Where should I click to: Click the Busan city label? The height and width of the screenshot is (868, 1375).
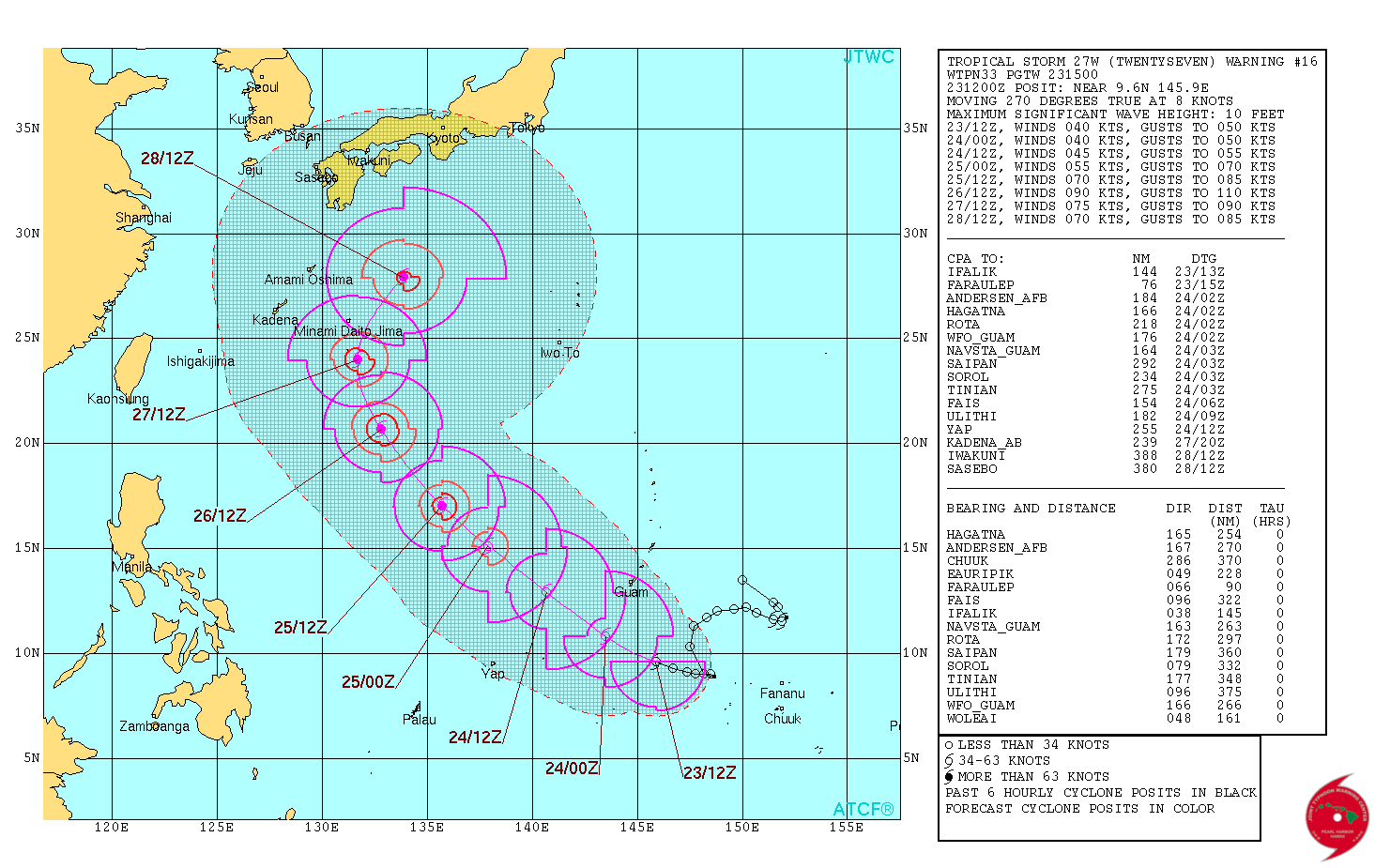click(x=302, y=136)
